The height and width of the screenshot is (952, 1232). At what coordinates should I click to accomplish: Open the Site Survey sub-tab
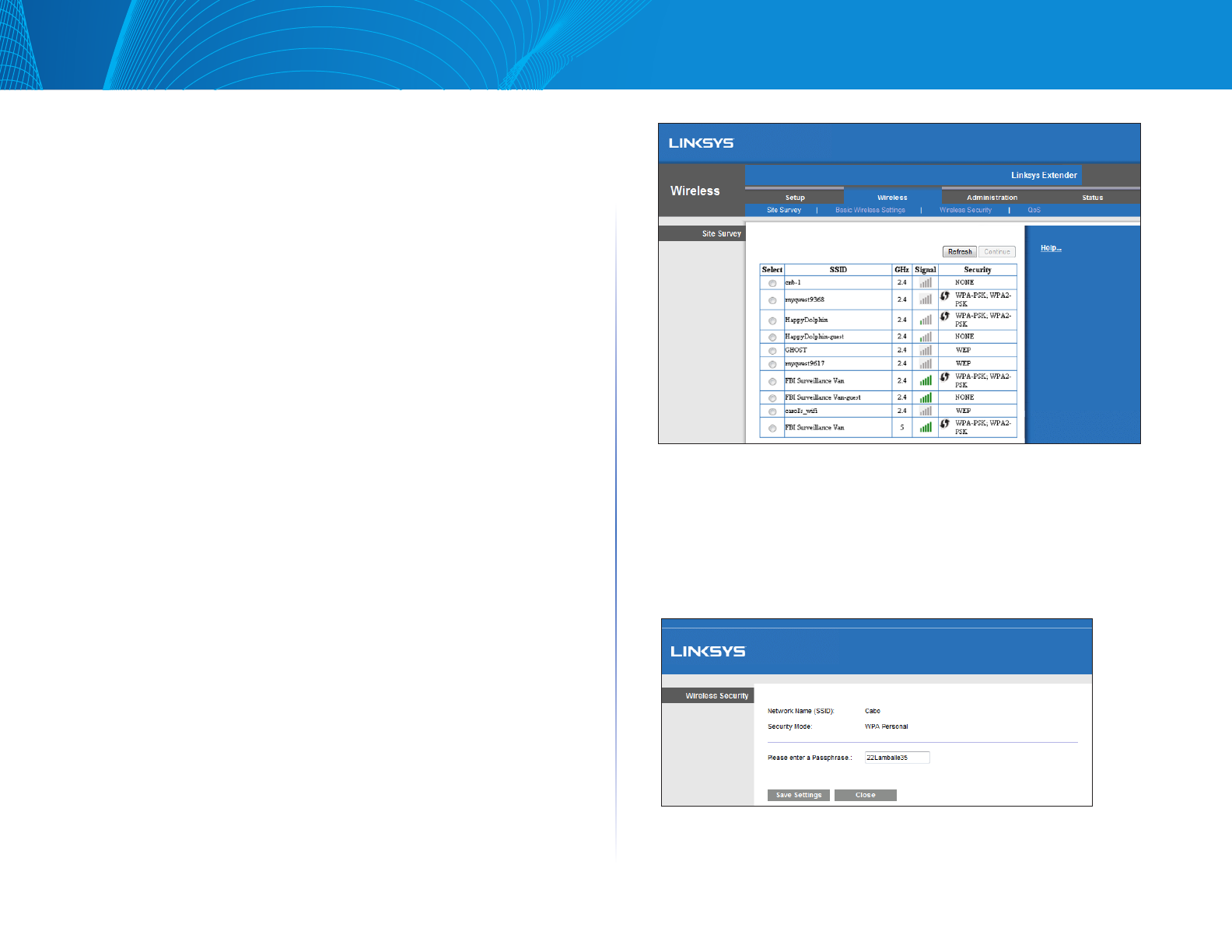pyautogui.click(x=784, y=210)
